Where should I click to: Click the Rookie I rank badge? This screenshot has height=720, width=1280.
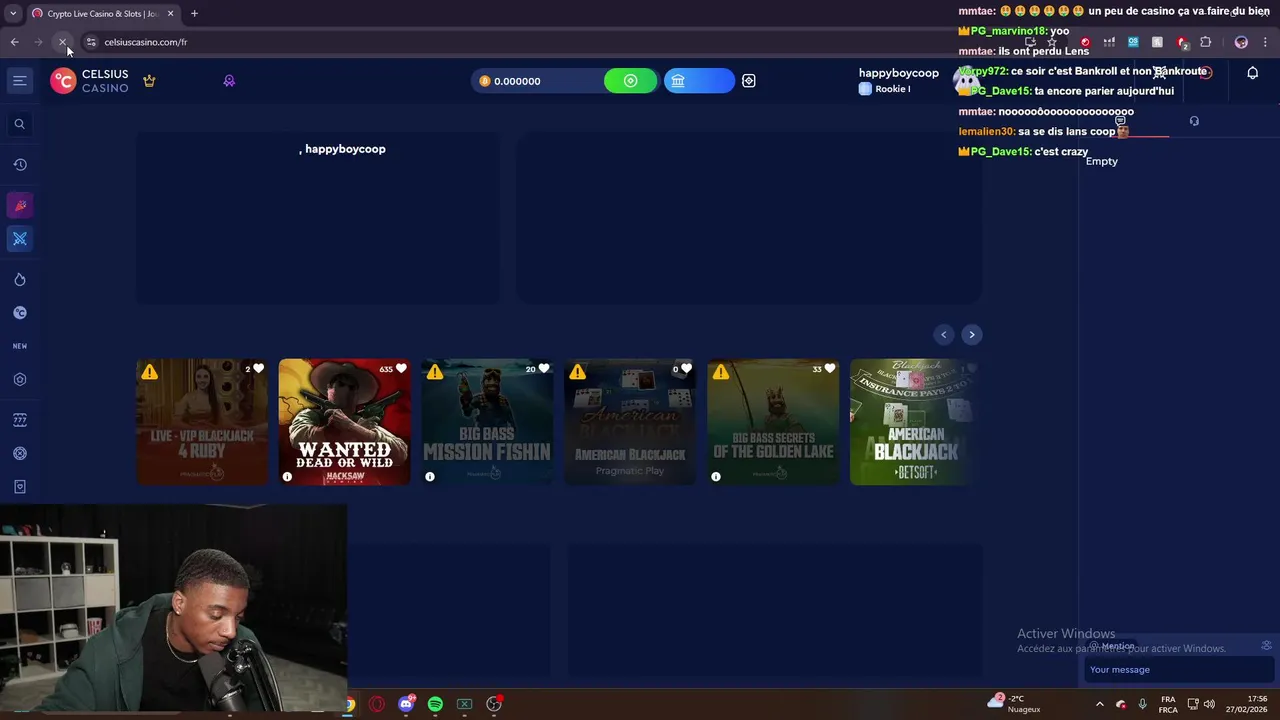tap(885, 89)
